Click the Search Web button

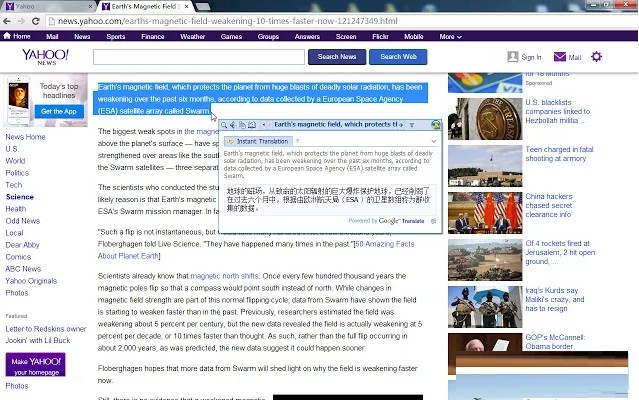pos(398,57)
